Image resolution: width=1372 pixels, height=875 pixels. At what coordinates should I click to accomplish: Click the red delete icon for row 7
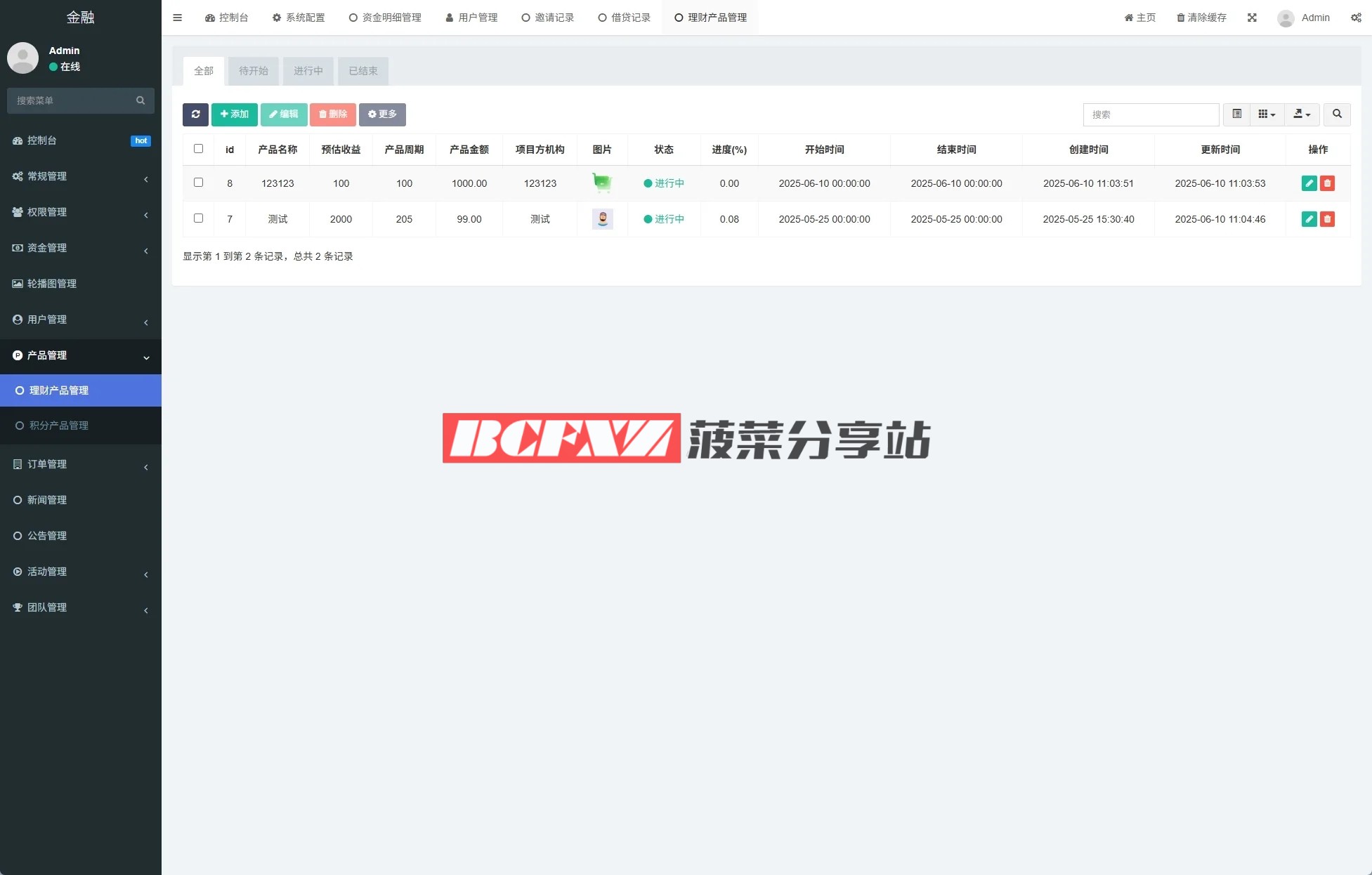click(x=1327, y=219)
